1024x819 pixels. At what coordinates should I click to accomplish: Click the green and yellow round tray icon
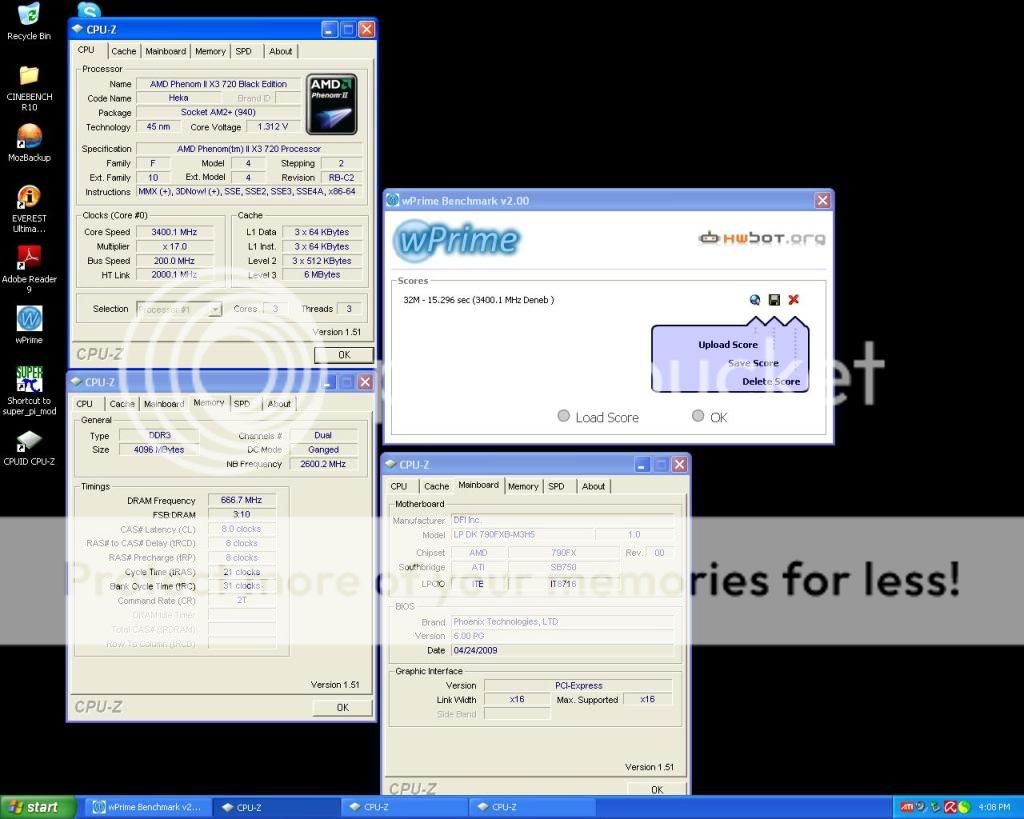click(x=964, y=807)
